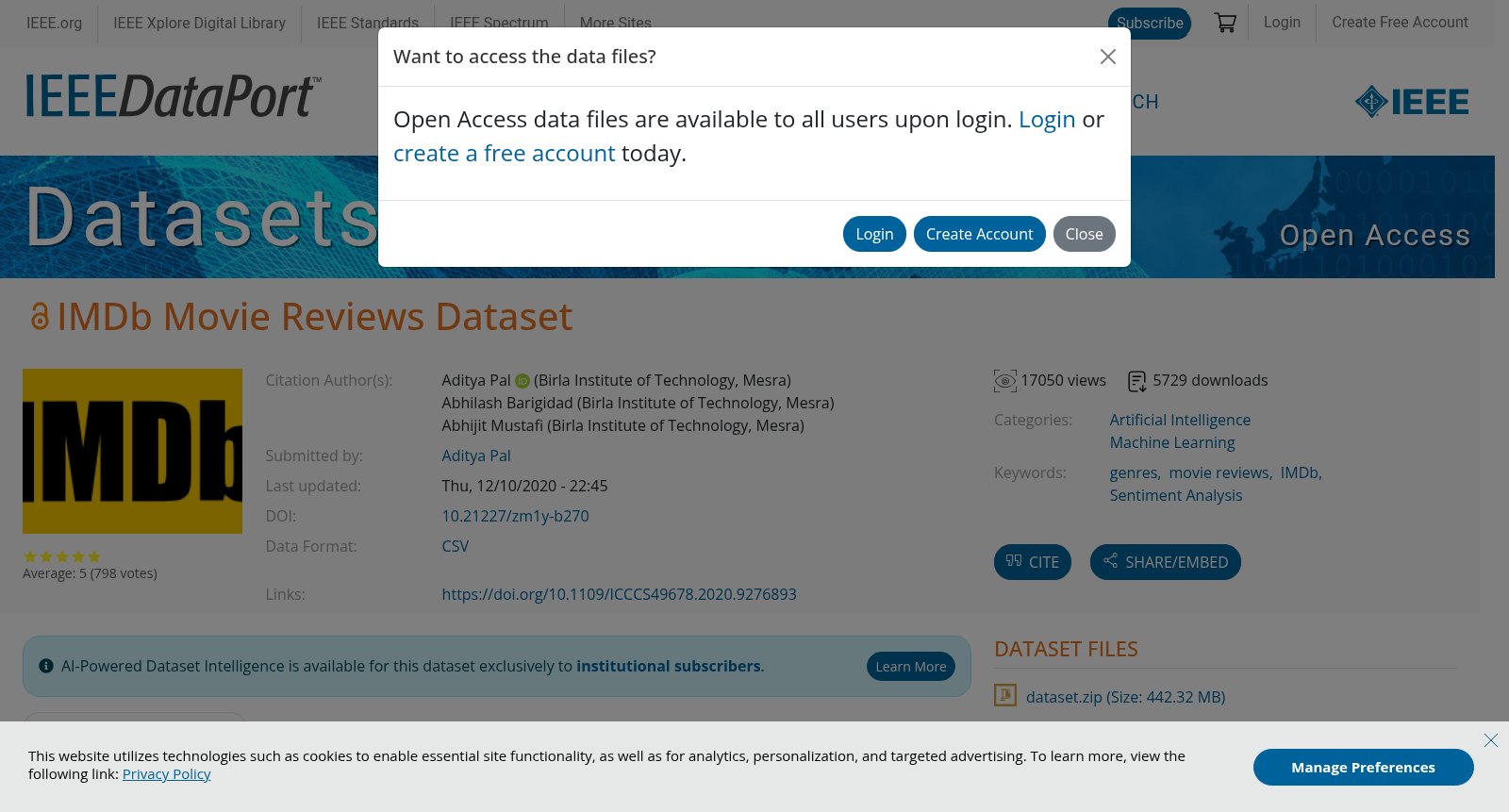
Task: Click the CSV data format link
Action: [455, 546]
